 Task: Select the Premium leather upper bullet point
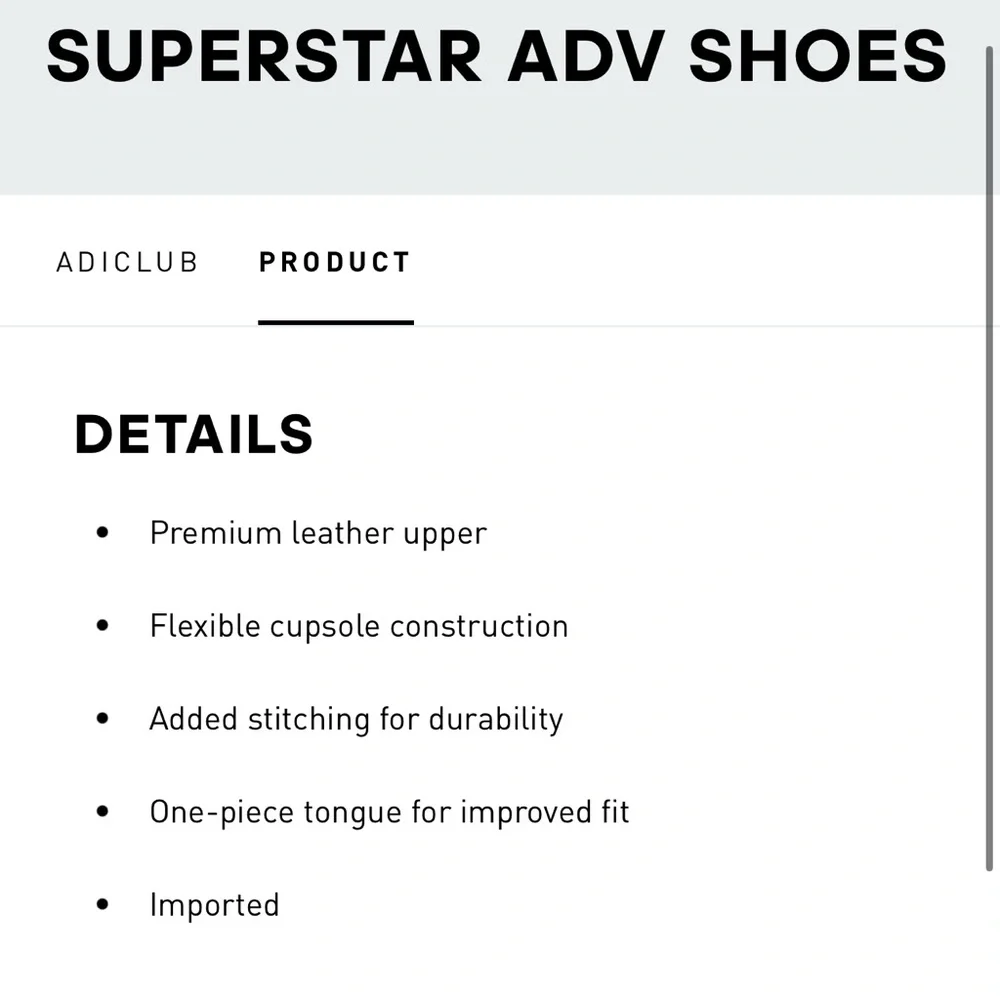tap(318, 532)
